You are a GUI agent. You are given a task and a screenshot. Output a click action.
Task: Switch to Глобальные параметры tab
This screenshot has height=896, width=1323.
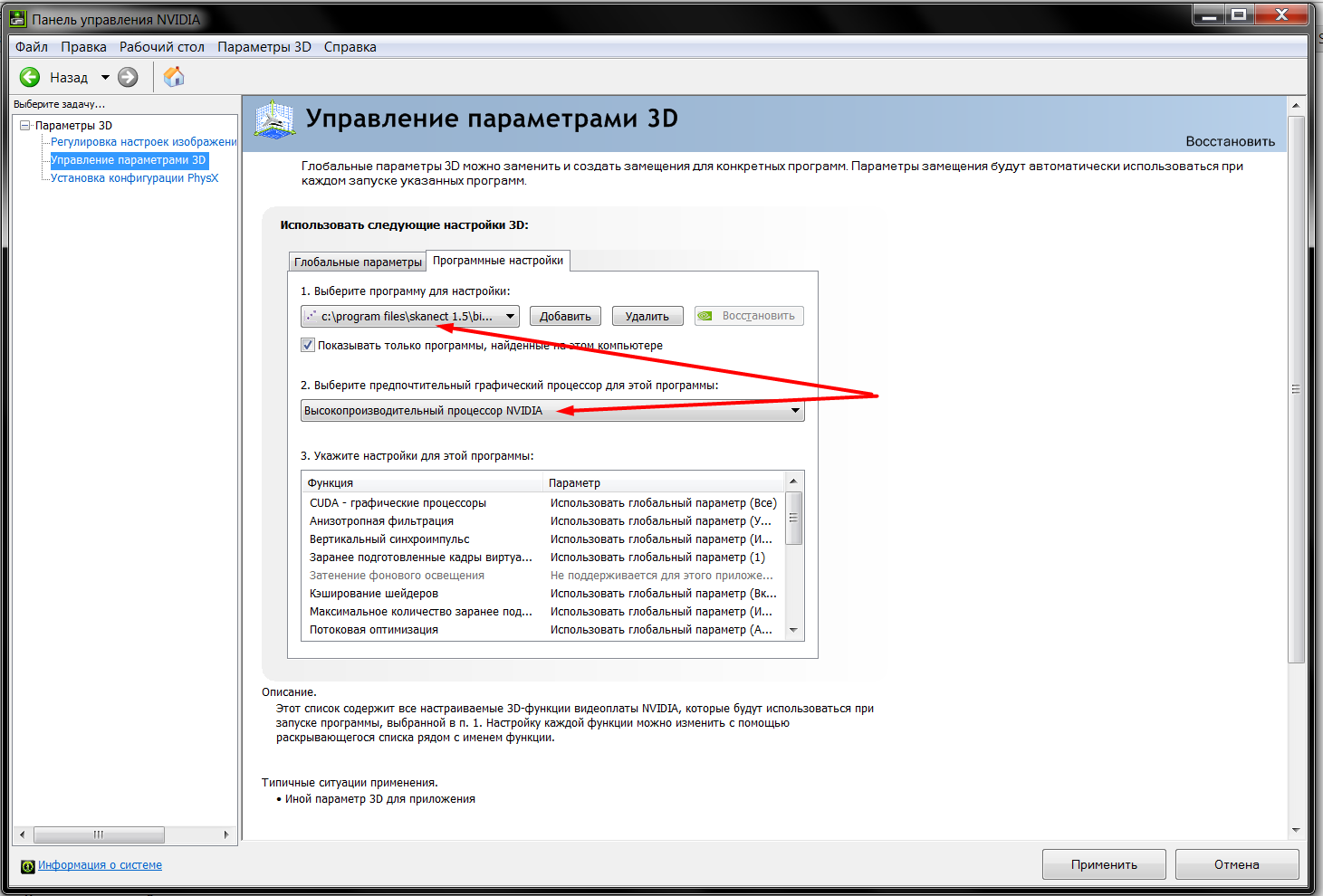point(358,262)
